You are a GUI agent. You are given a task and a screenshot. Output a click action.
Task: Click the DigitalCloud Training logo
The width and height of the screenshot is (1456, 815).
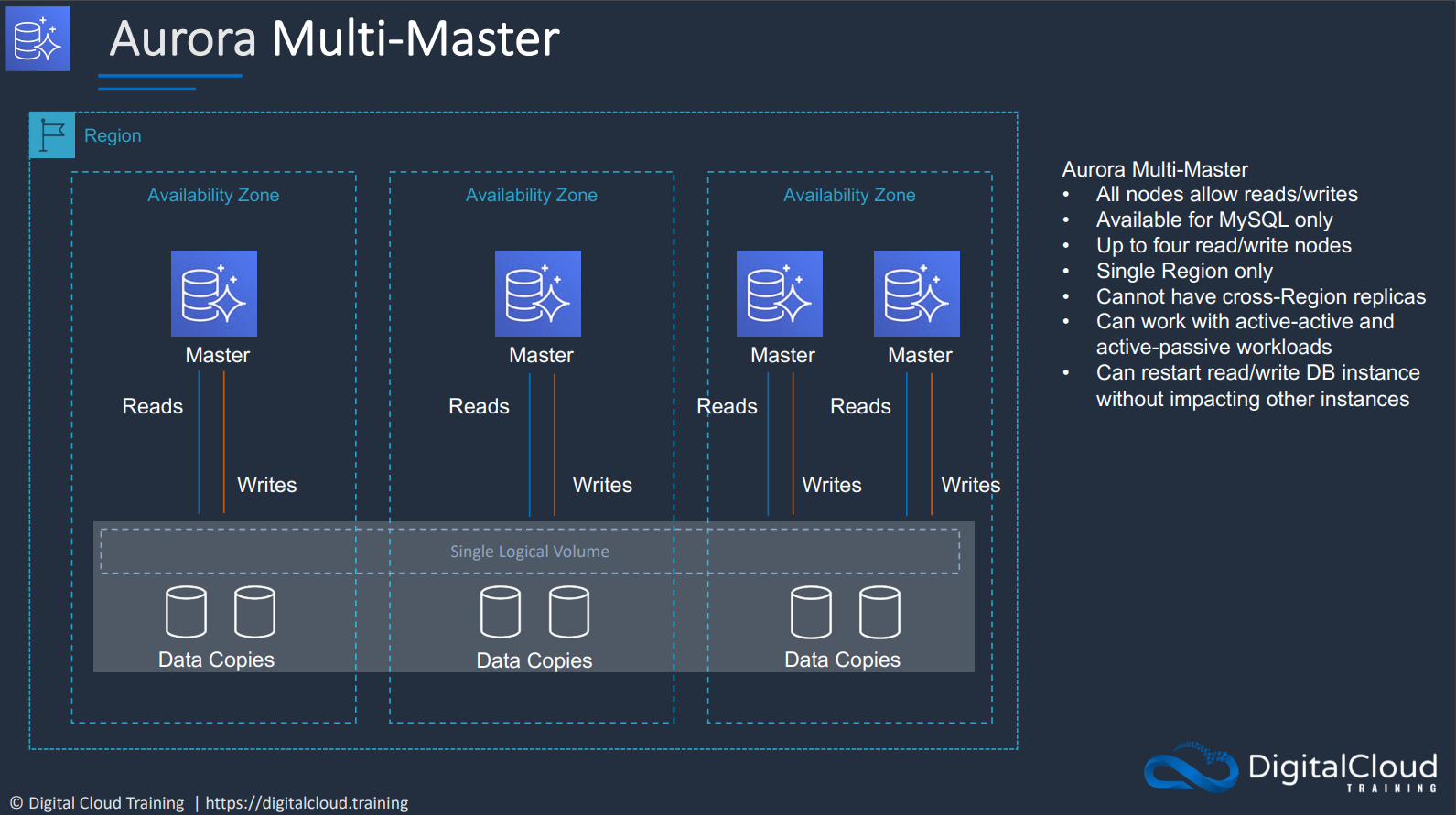(x=1290, y=767)
